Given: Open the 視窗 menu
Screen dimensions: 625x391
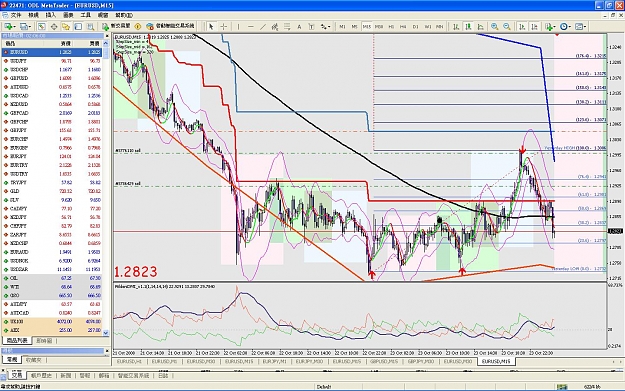Looking at the screenshot, I should pos(103,15).
